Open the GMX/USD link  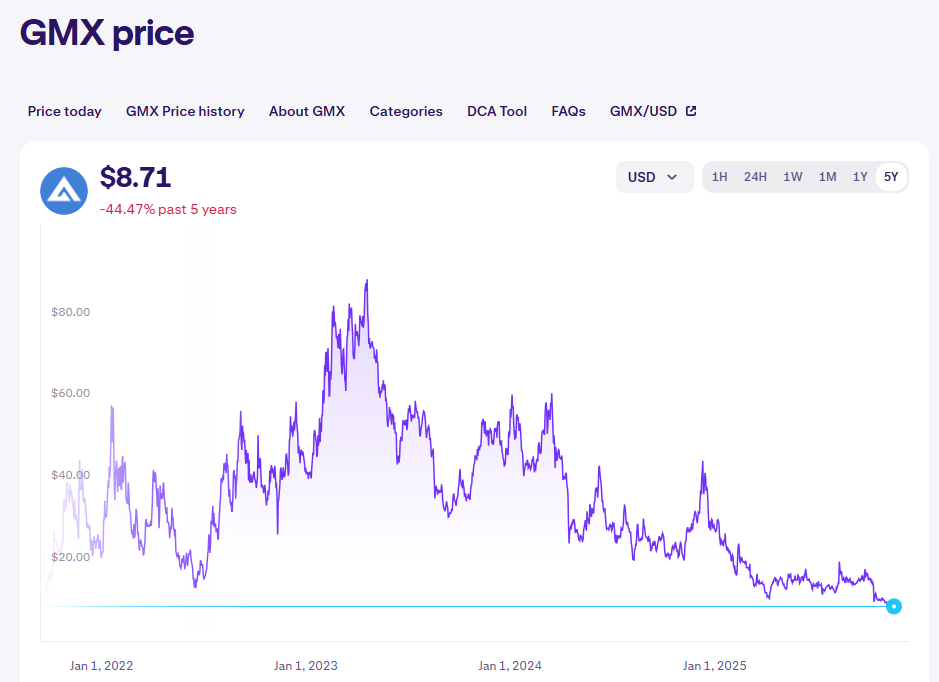click(x=653, y=111)
